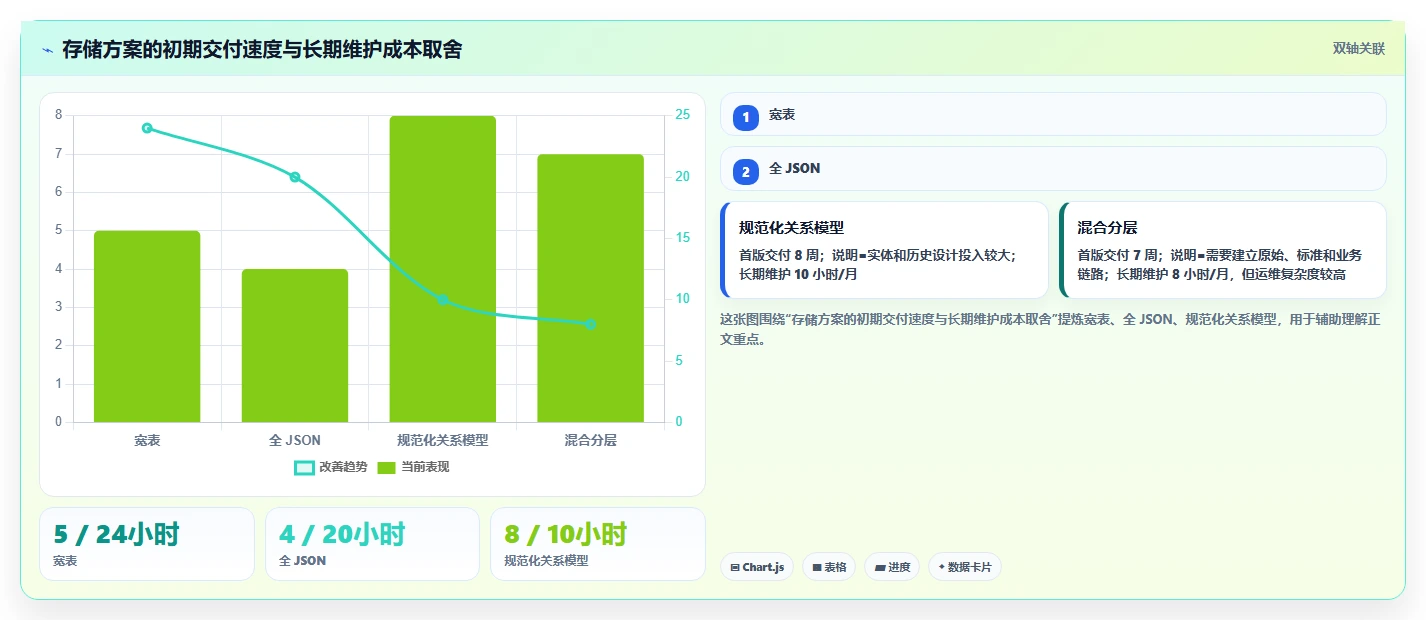This screenshot has width=1426, height=620.
Task: Click the 5 / 24小时 stat card
Action: click(147, 544)
